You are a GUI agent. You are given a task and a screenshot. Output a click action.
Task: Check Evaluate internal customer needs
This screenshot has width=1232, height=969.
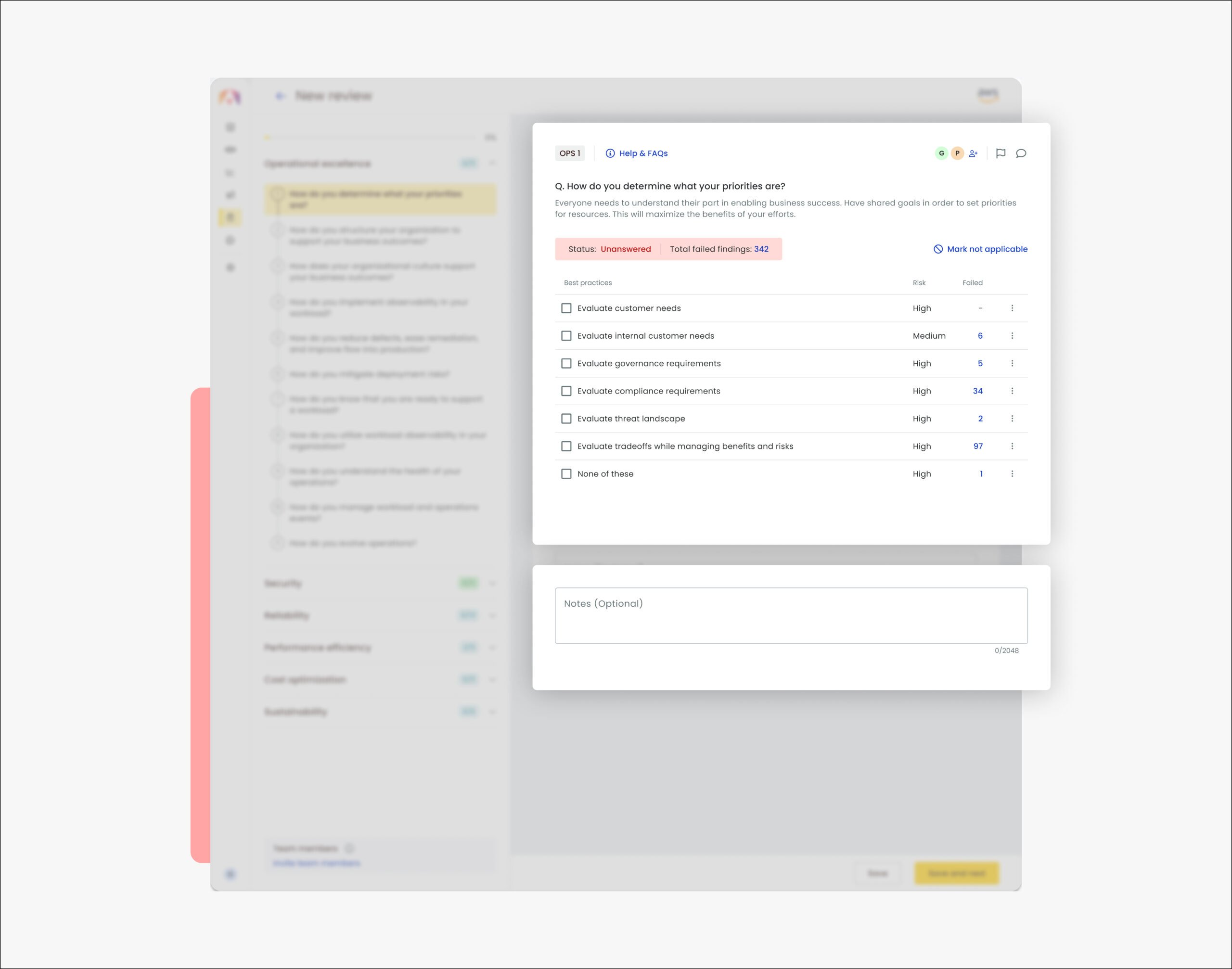click(x=566, y=336)
